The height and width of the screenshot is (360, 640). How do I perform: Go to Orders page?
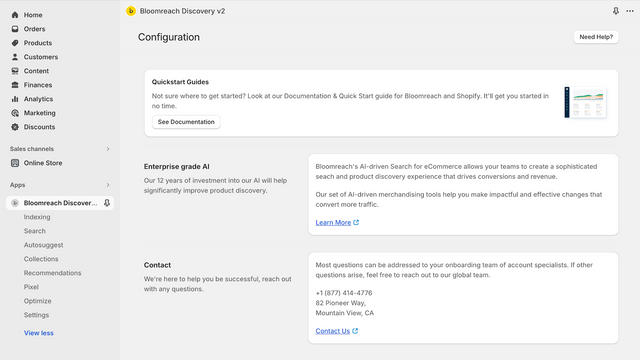(x=34, y=29)
